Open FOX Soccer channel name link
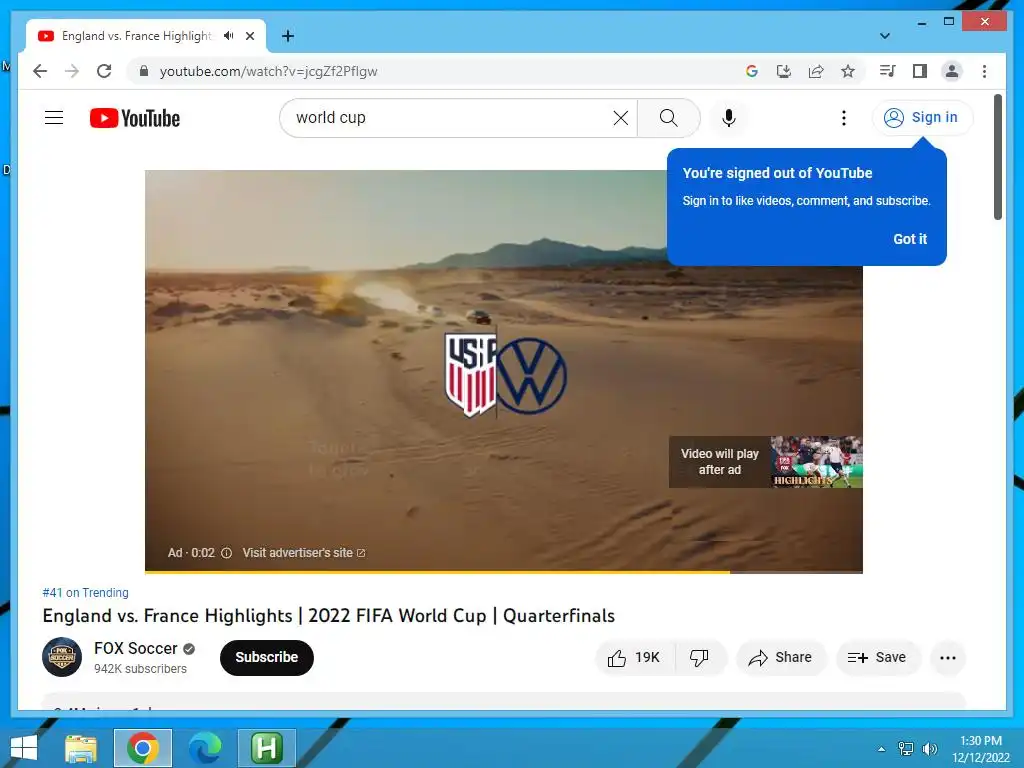Image resolution: width=1024 pixels, height=768 pixels. (136, 648)
